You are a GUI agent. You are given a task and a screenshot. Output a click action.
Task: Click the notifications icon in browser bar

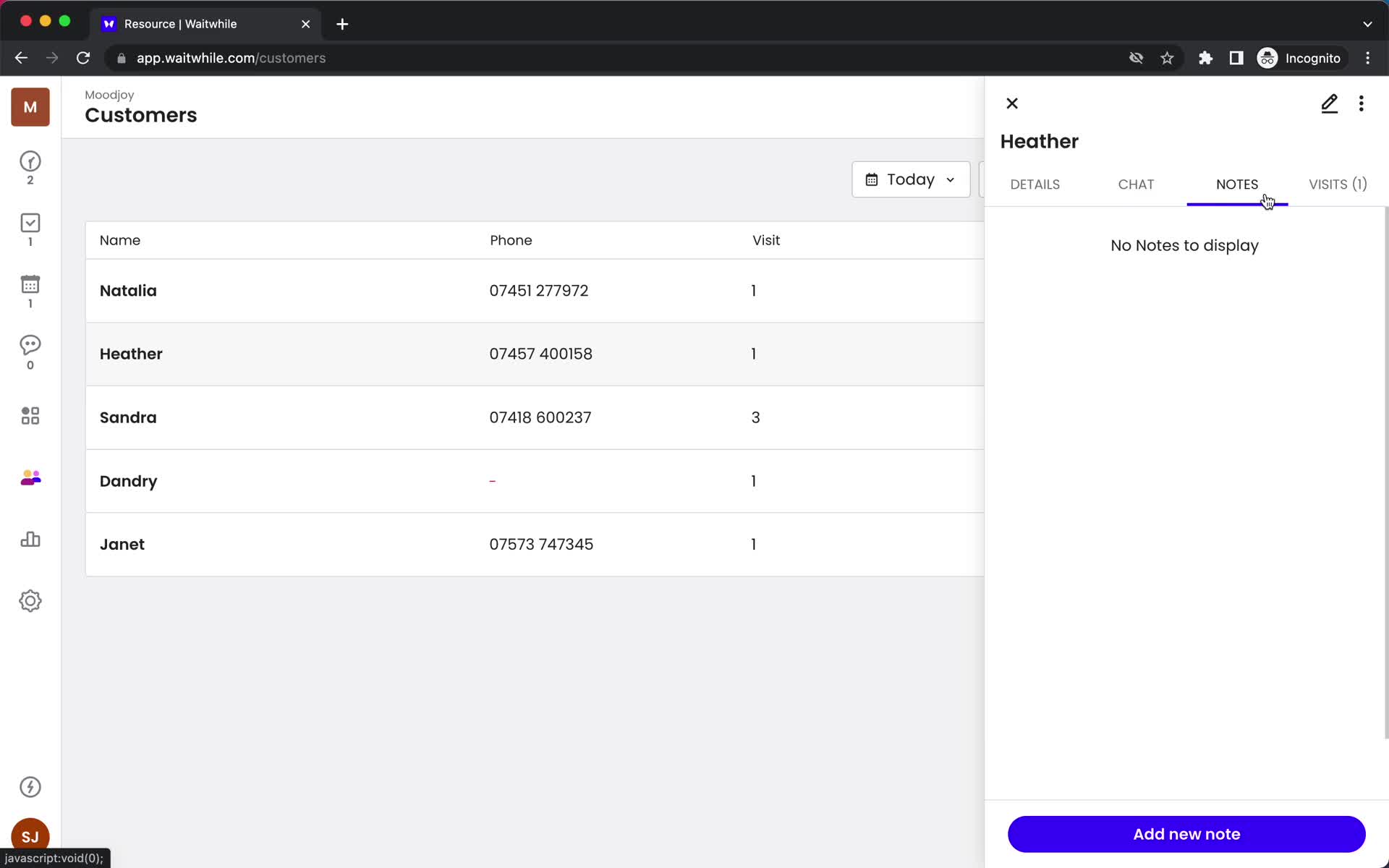point(1135,58)
